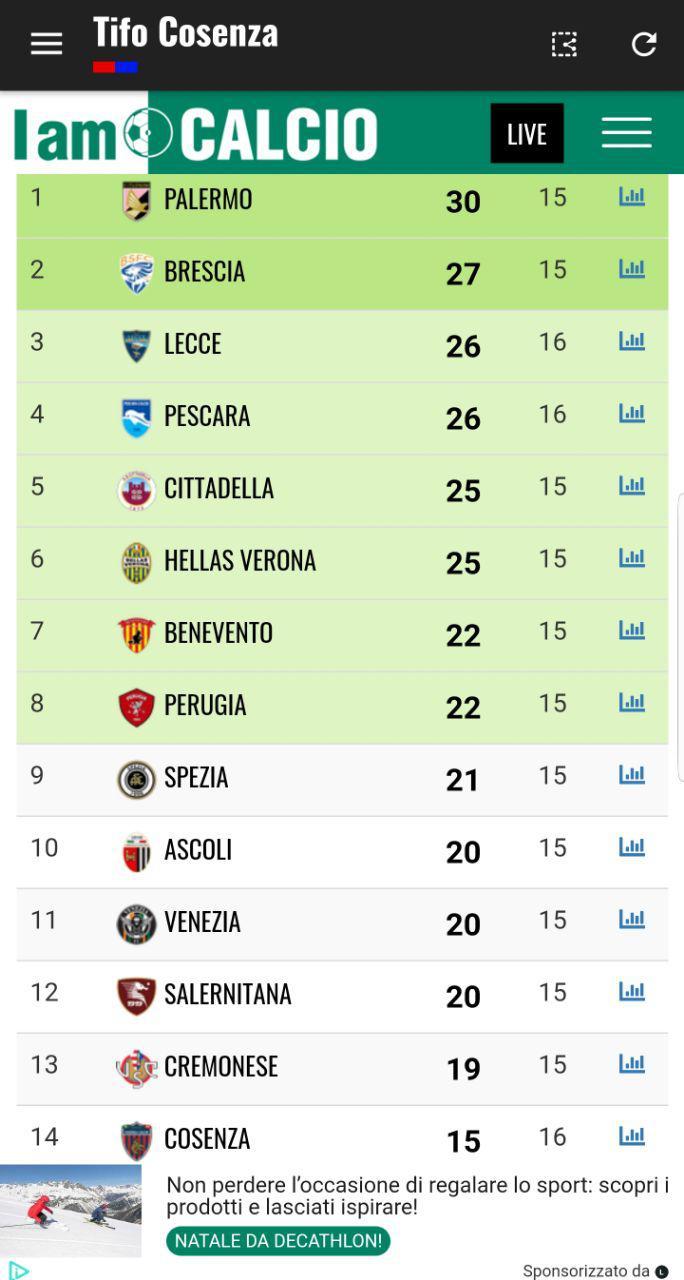Open the Pescara team page
684x1280 pixels.
pyautogui.click(x=207, y=416)
